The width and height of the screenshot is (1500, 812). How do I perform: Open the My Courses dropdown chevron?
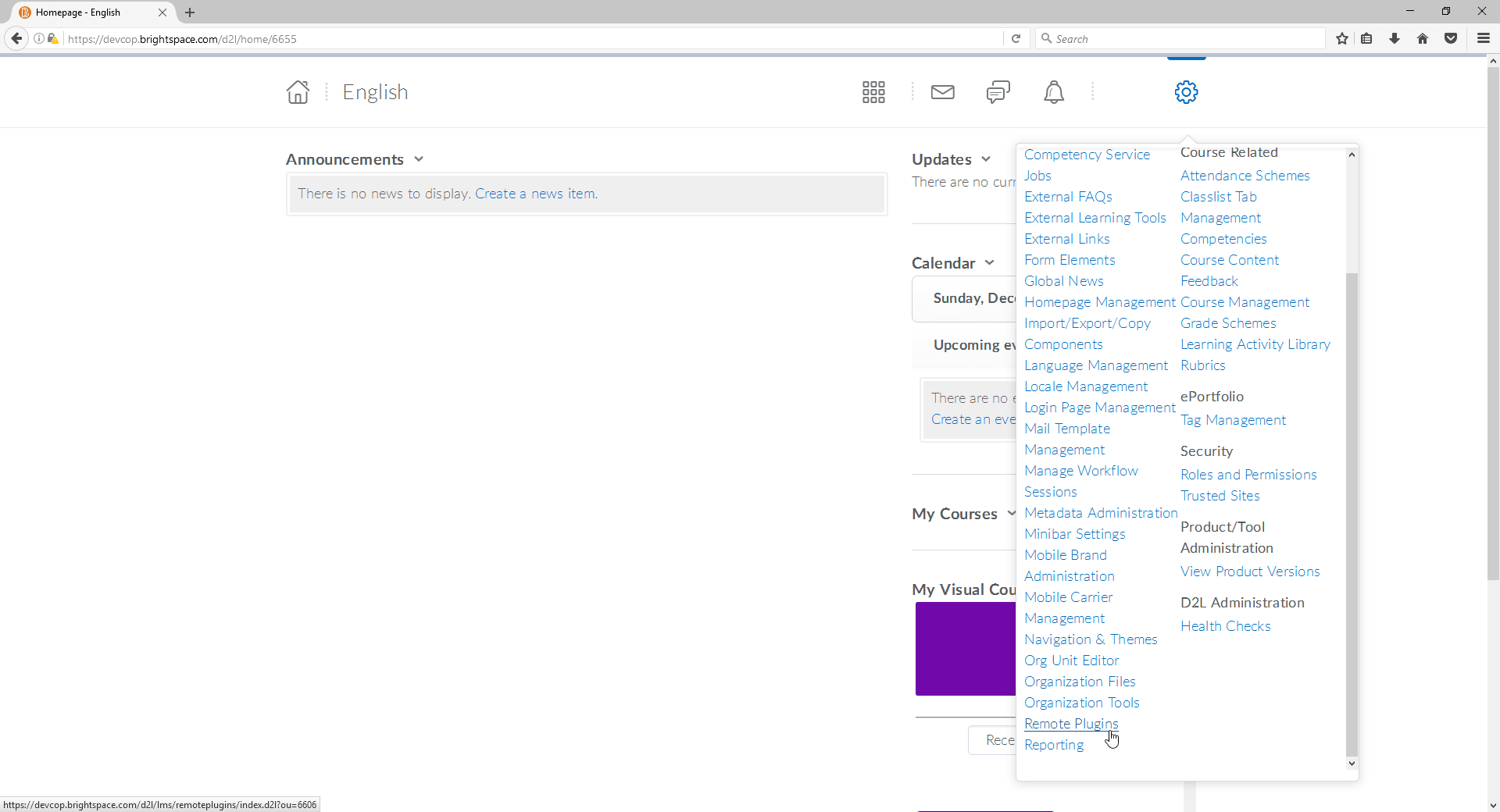pyautogui.click(x=1011, y=513)
